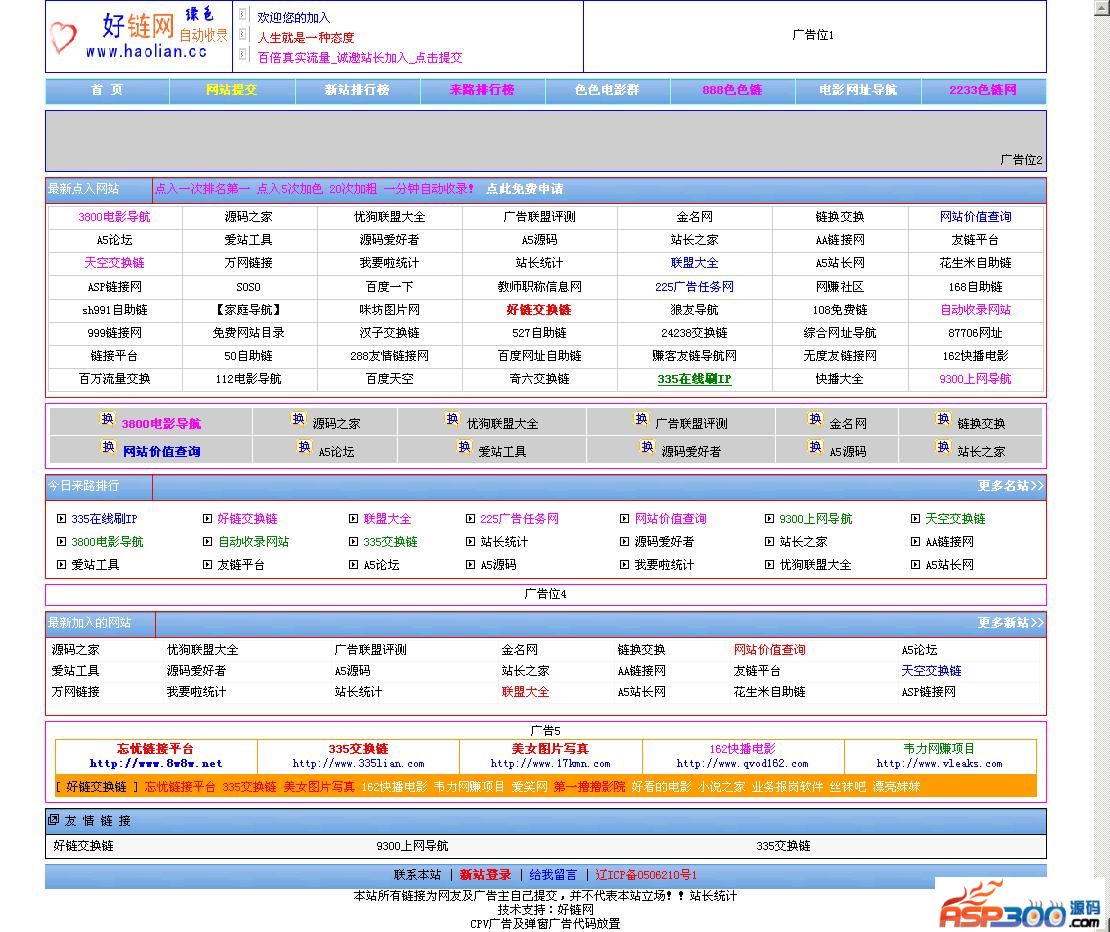Viewport: 1110px width, 932px height.
Task: Click the 给我留言 footer link
Action: pos(553,875)
